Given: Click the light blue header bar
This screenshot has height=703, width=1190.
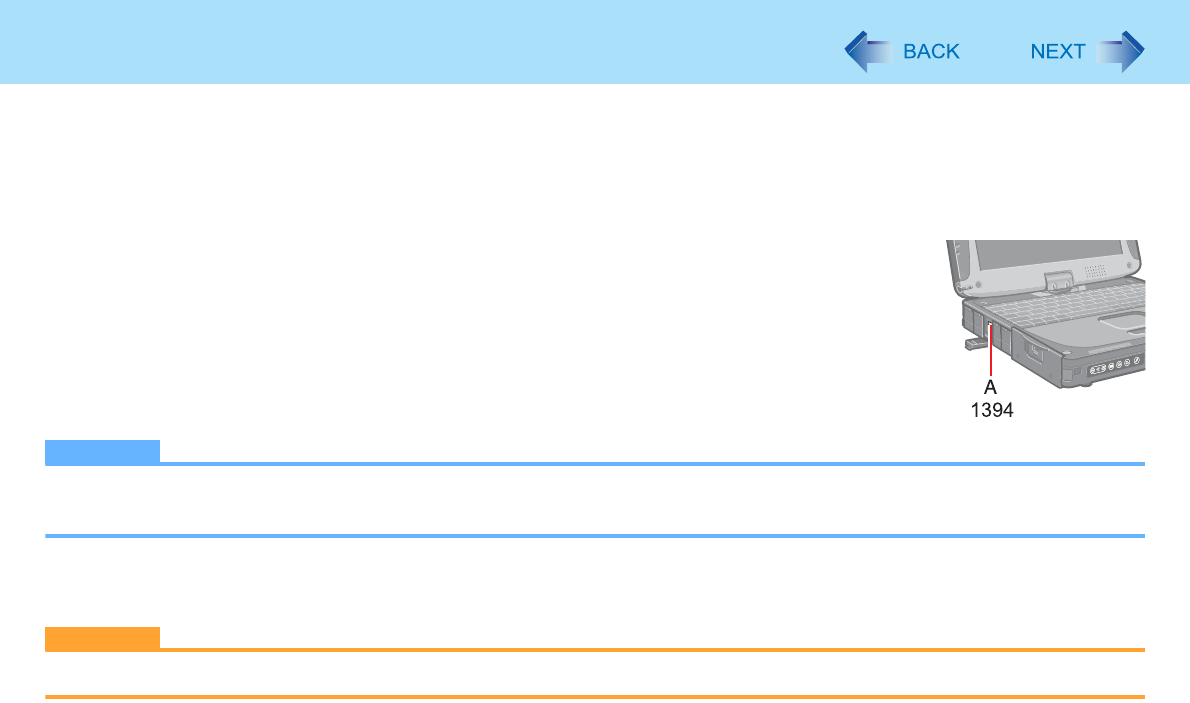Looking at the screenshot, I should (x=595, y=42).
